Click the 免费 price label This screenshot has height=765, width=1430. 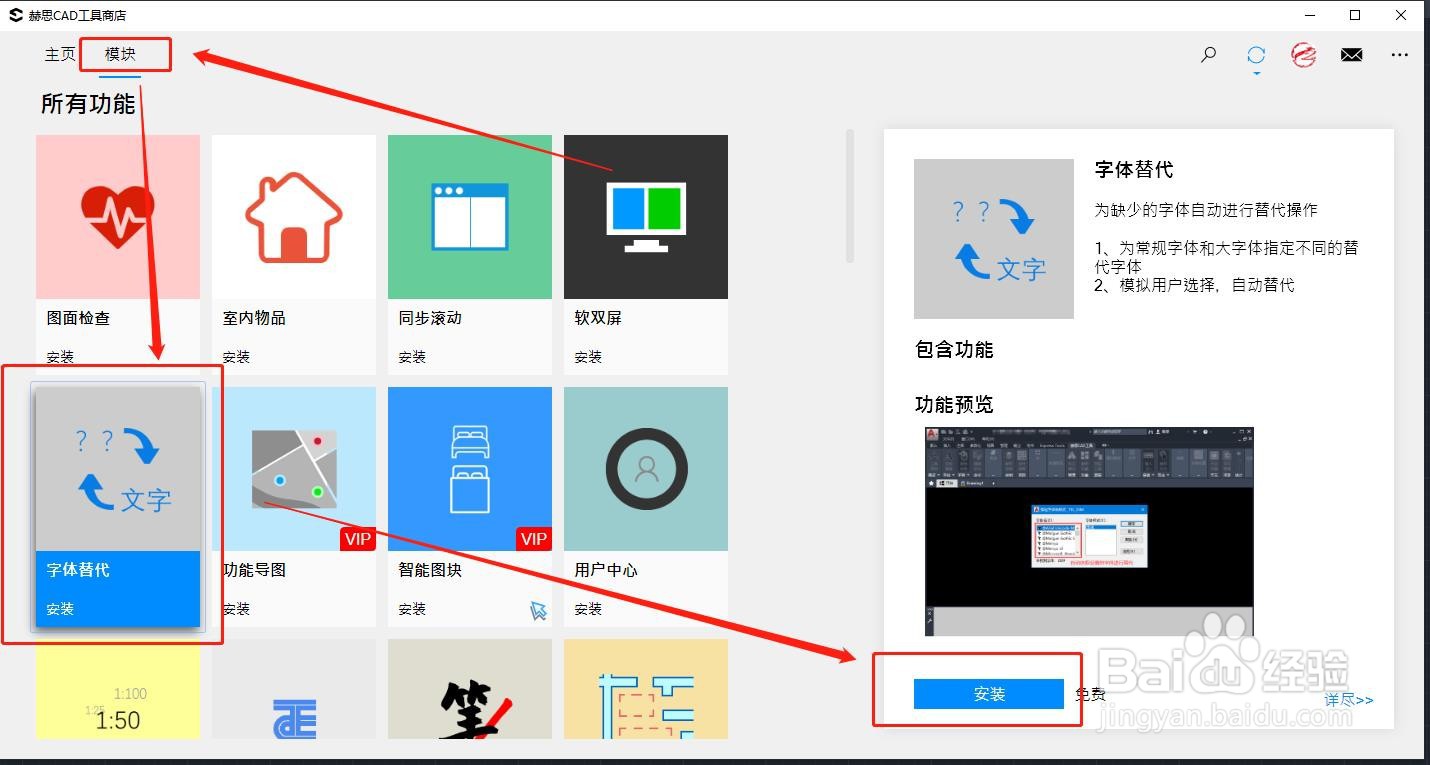1091,694
